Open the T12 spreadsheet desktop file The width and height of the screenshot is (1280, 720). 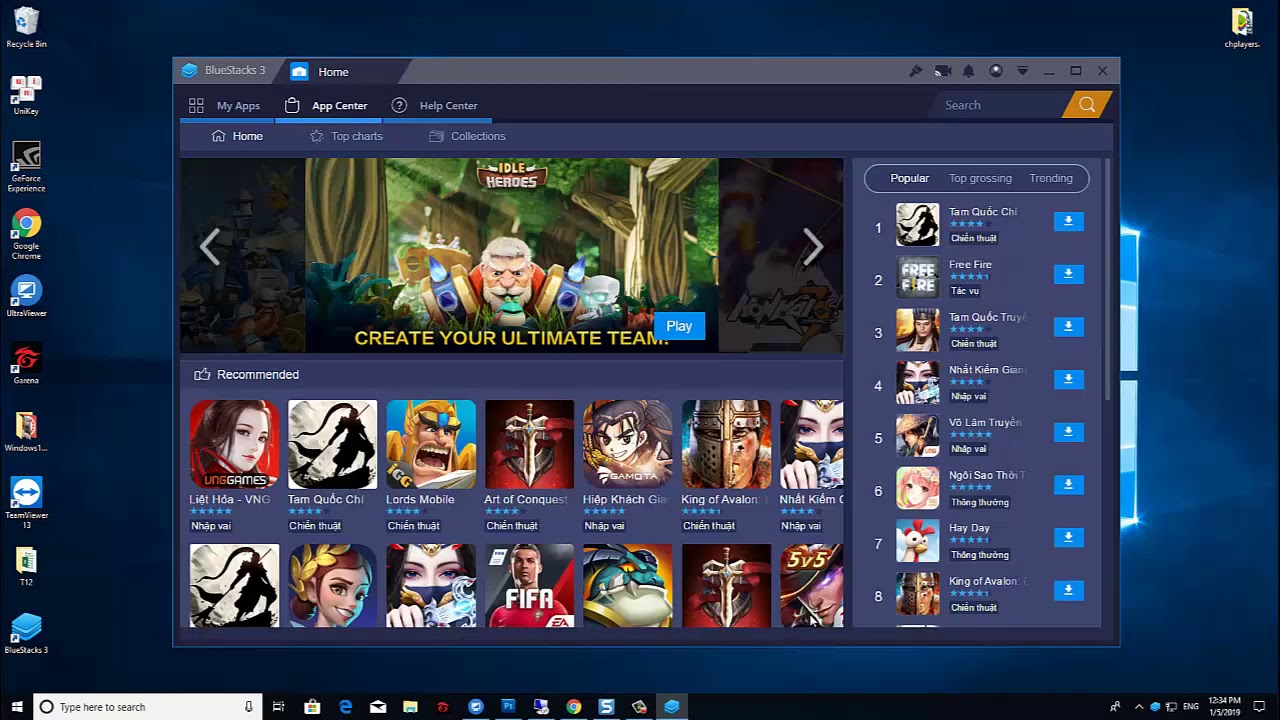coord(26,566)
